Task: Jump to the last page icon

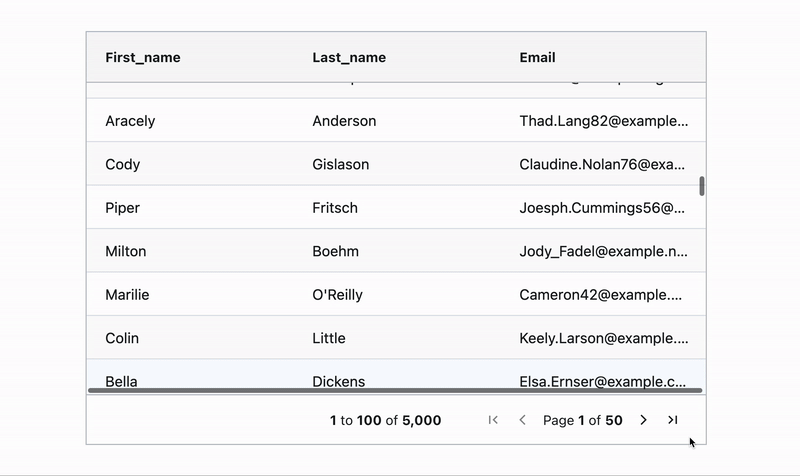Action: pyautogui.click(x=673, y=420)
